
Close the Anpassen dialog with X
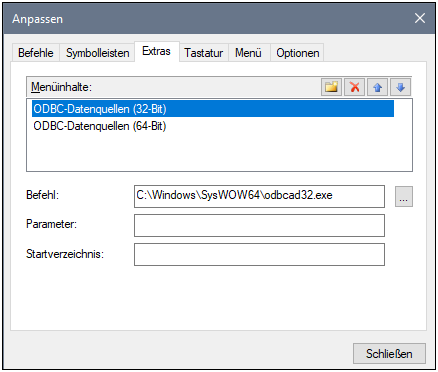tap(420, 18)
